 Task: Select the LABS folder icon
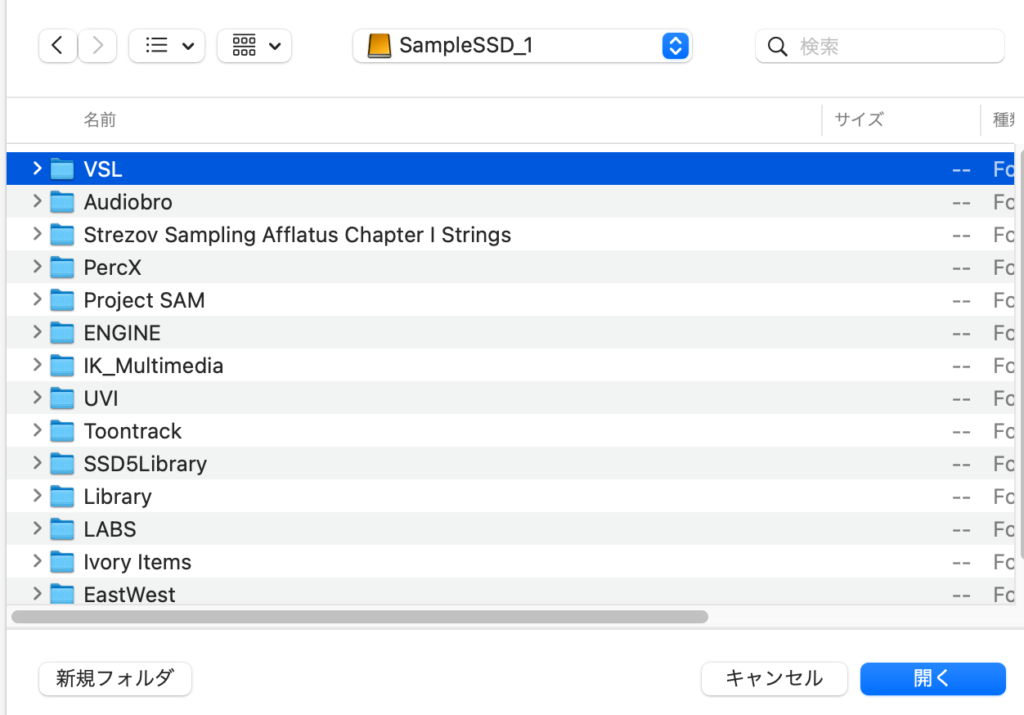(62, 528)
